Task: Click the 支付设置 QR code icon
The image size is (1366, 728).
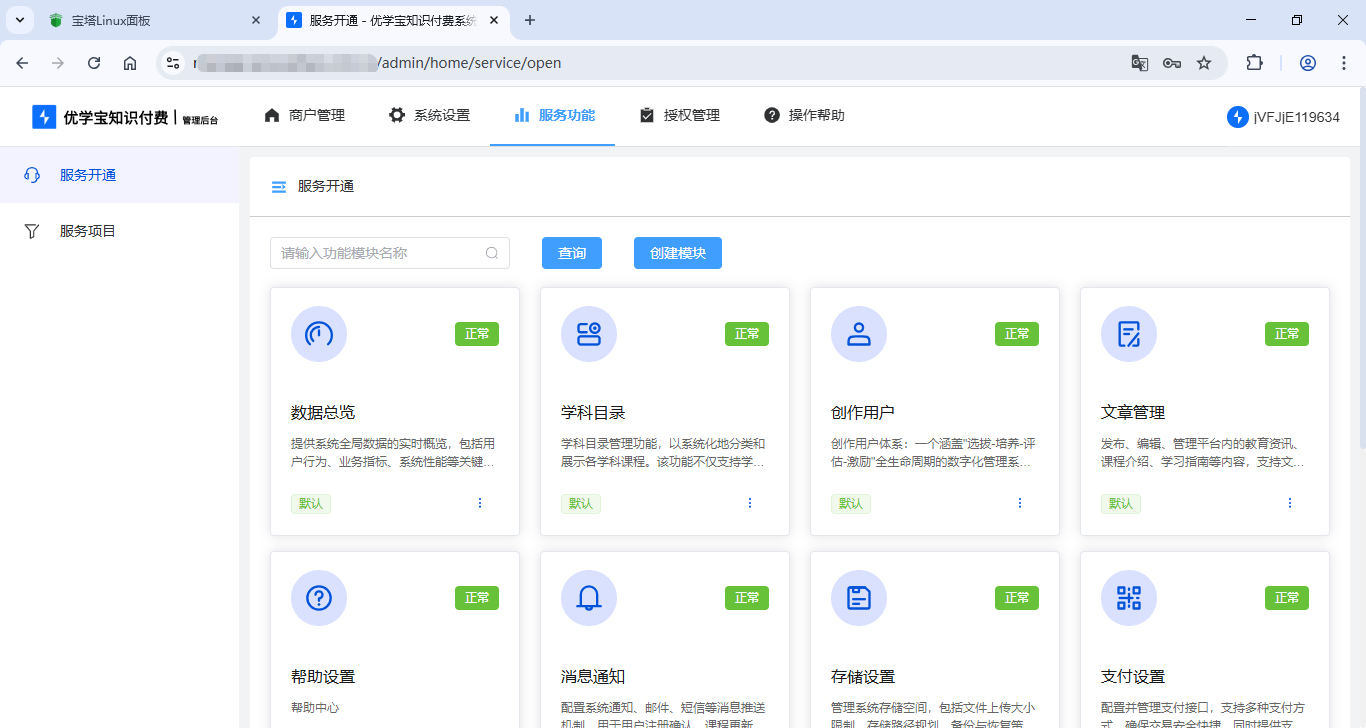Action: click(x=1128, y=598)
